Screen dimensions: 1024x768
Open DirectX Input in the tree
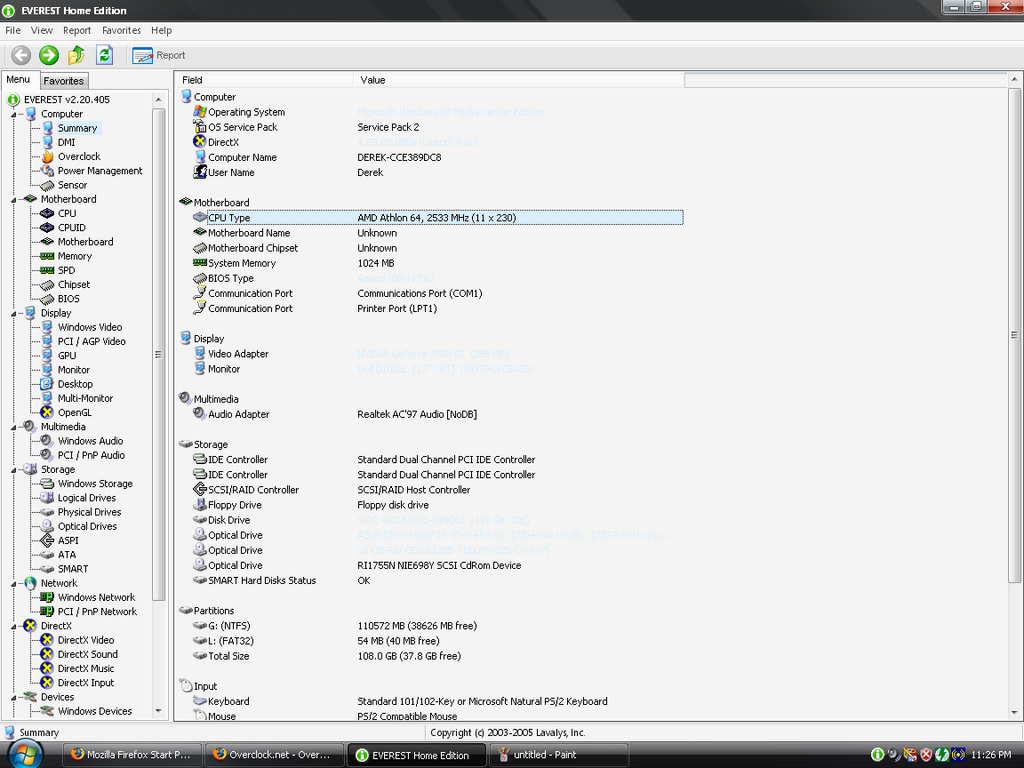point(86,683)
